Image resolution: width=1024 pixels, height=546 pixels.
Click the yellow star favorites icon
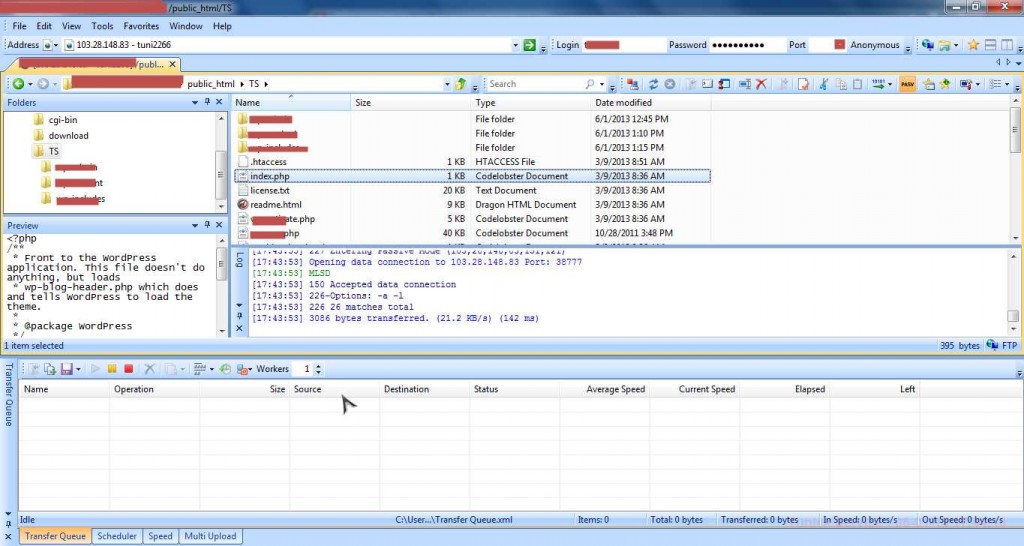coord(973,45)
